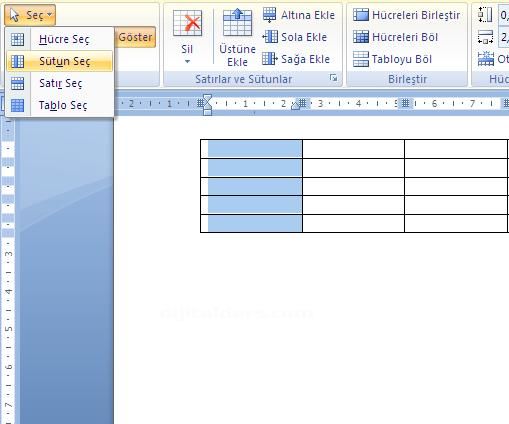
Task: Click the first-line indent marker on ruler
Action: (207, 99)
